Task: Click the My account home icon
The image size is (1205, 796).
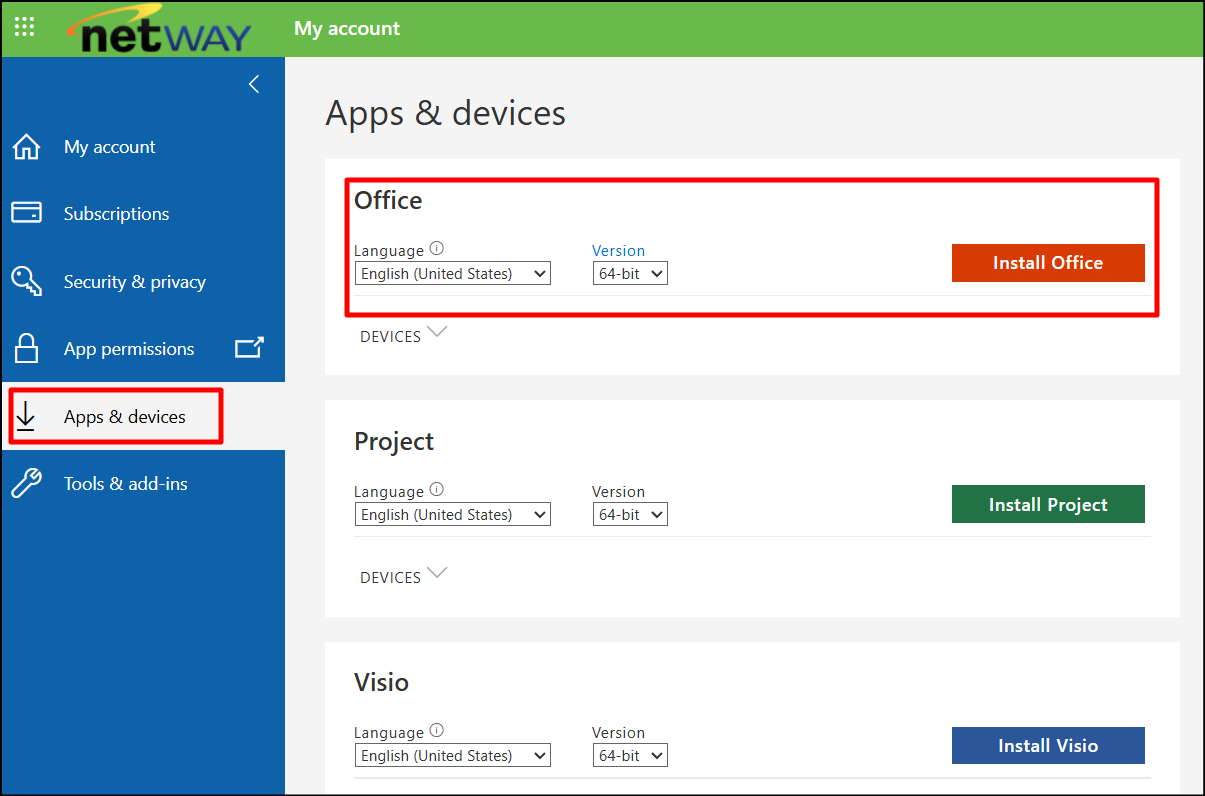Action: [26, 147]
